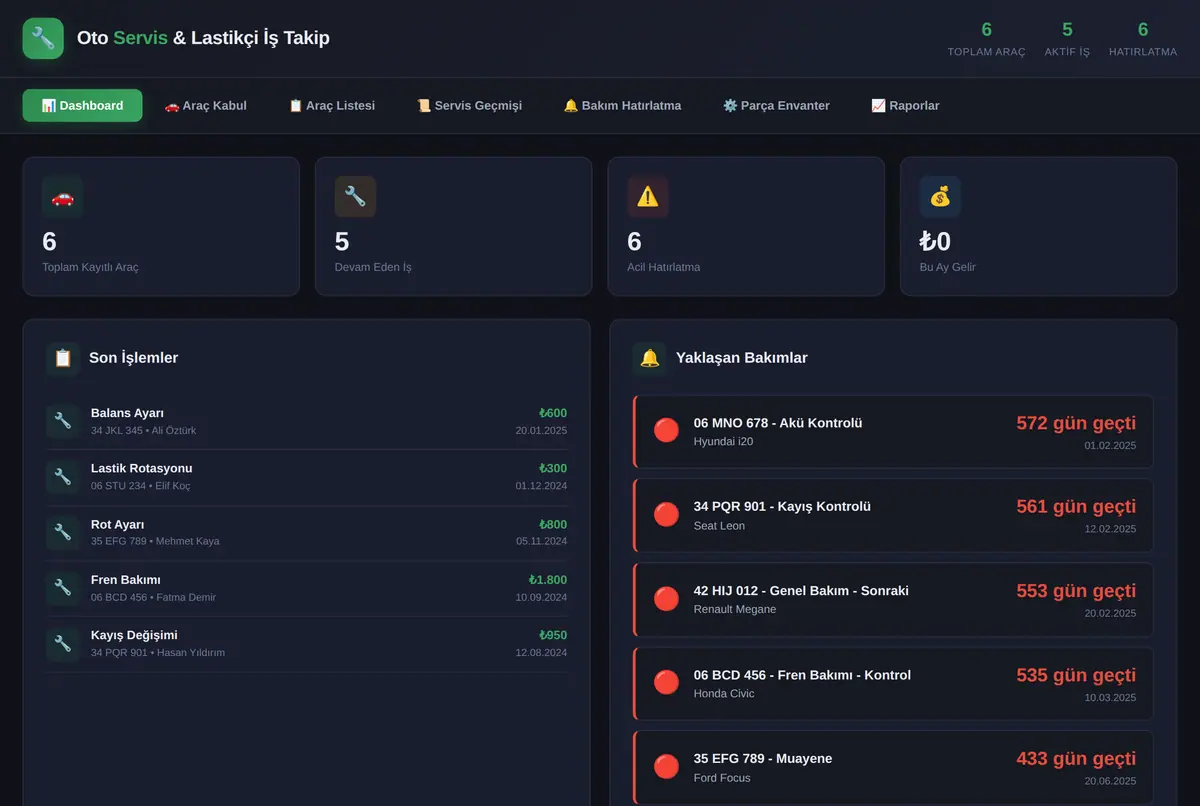1200x806 pixels.
Task: Click the red dot for 42 HIJ 012
Action: pos(666,599)
